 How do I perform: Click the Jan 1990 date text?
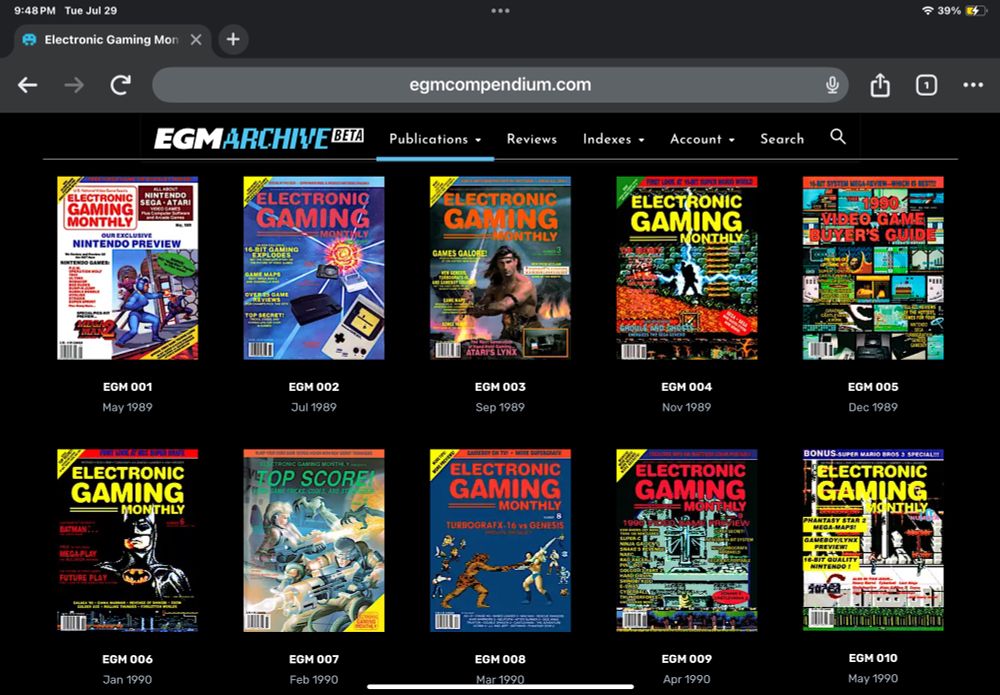pyautogui.click(x=128, y=679)
